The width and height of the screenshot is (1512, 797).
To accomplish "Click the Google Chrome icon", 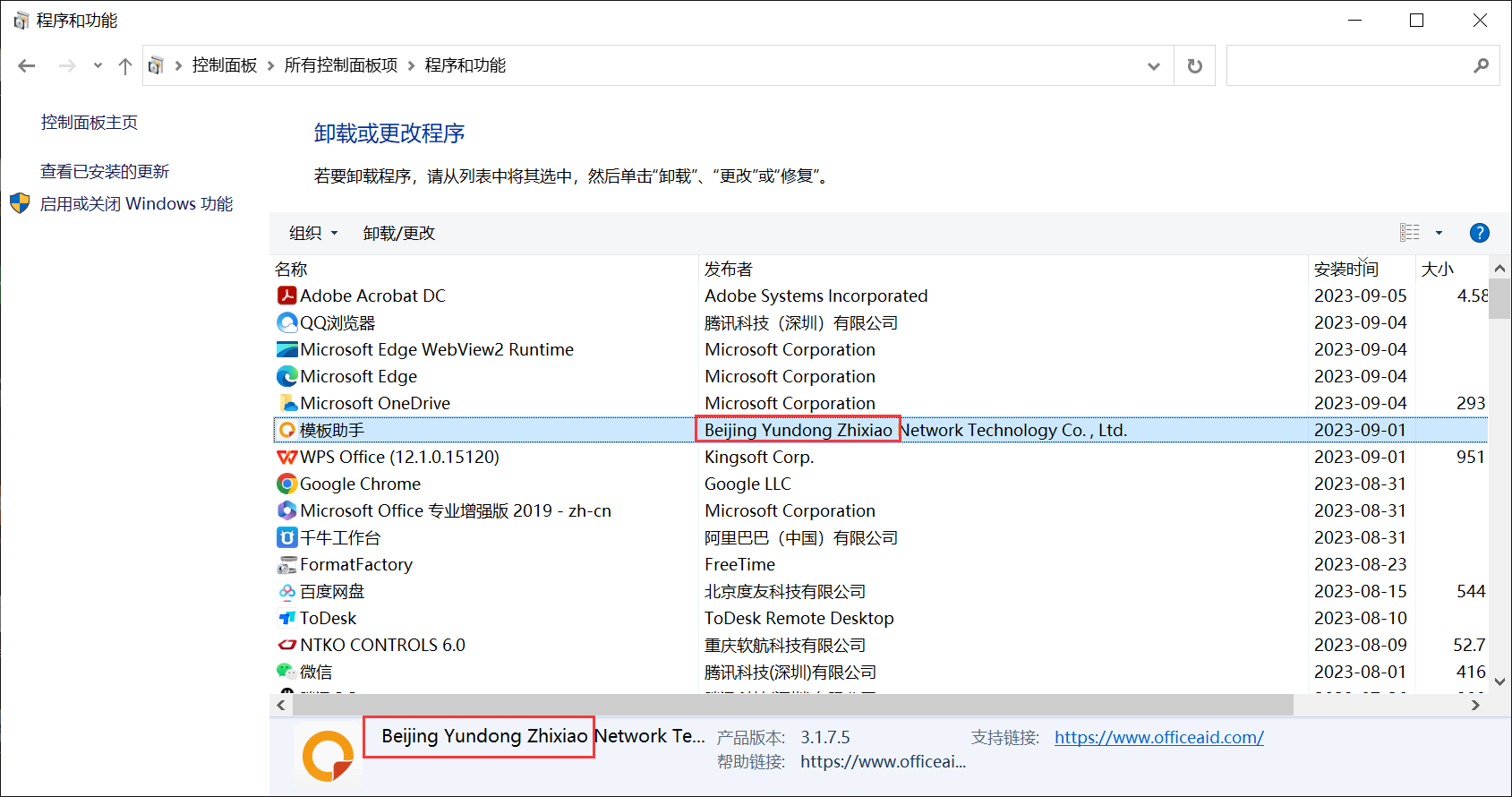I will point(286,484).
